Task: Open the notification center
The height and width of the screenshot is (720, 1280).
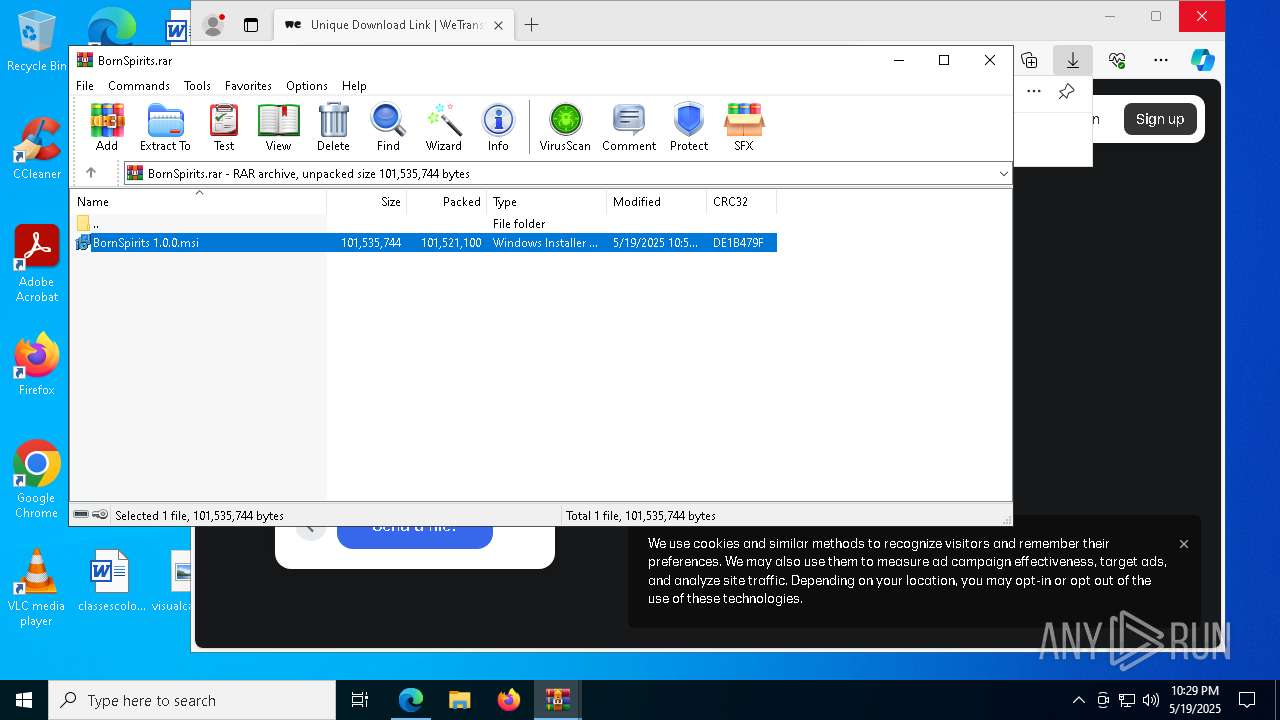Action: pos(1247,700)
